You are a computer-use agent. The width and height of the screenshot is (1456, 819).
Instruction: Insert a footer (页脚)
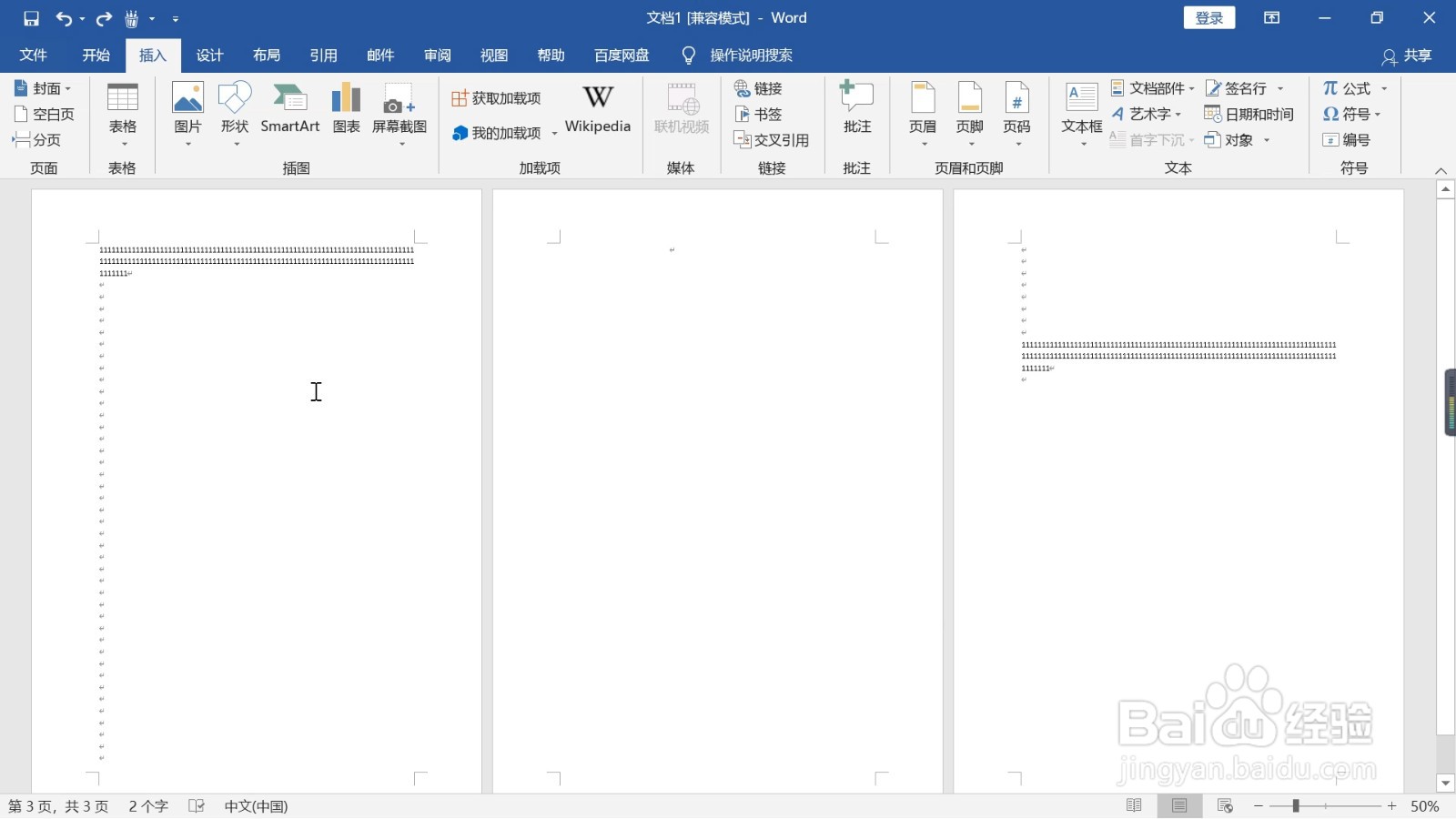(970, 114)
